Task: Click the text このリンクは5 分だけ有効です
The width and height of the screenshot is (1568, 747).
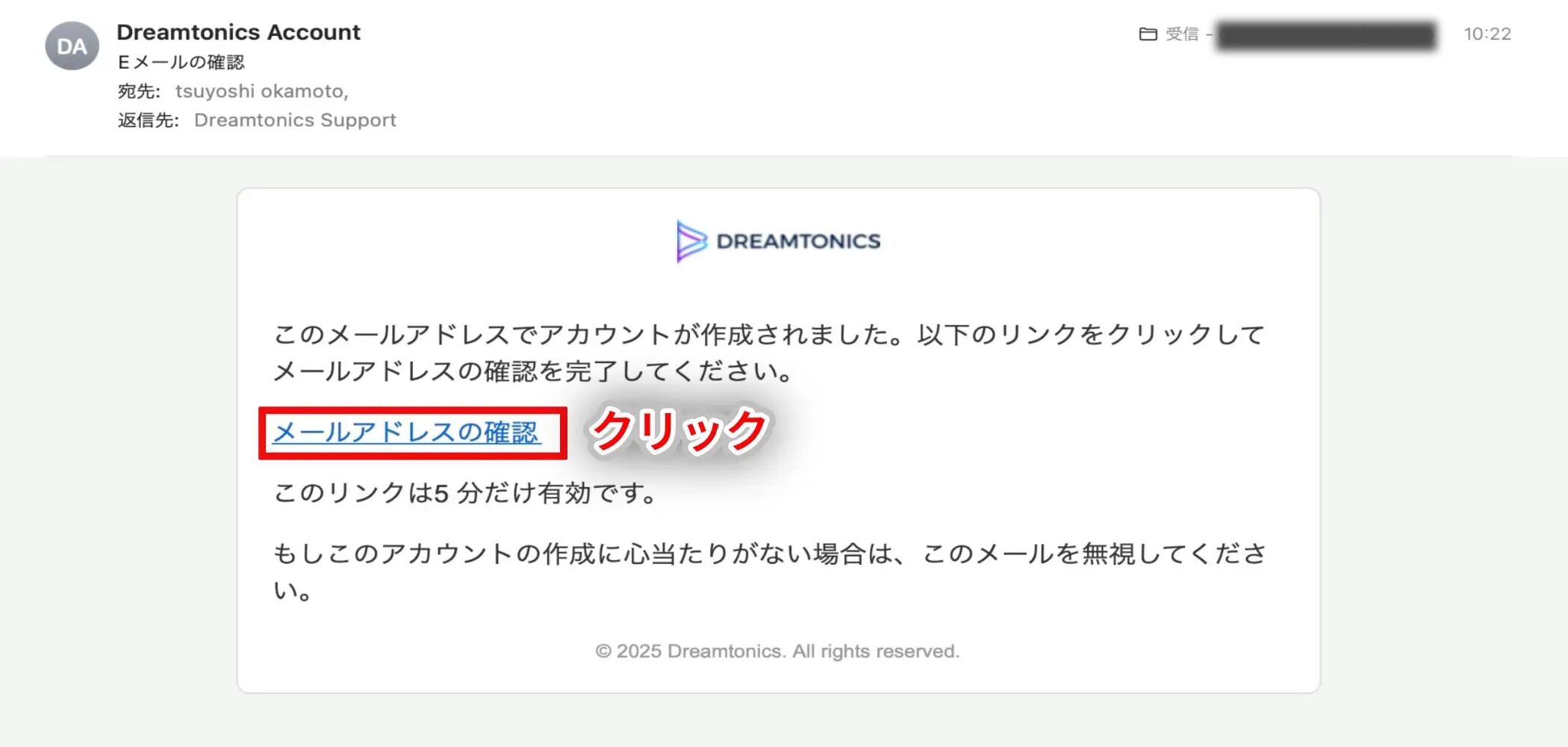Action: coord(466,493)
